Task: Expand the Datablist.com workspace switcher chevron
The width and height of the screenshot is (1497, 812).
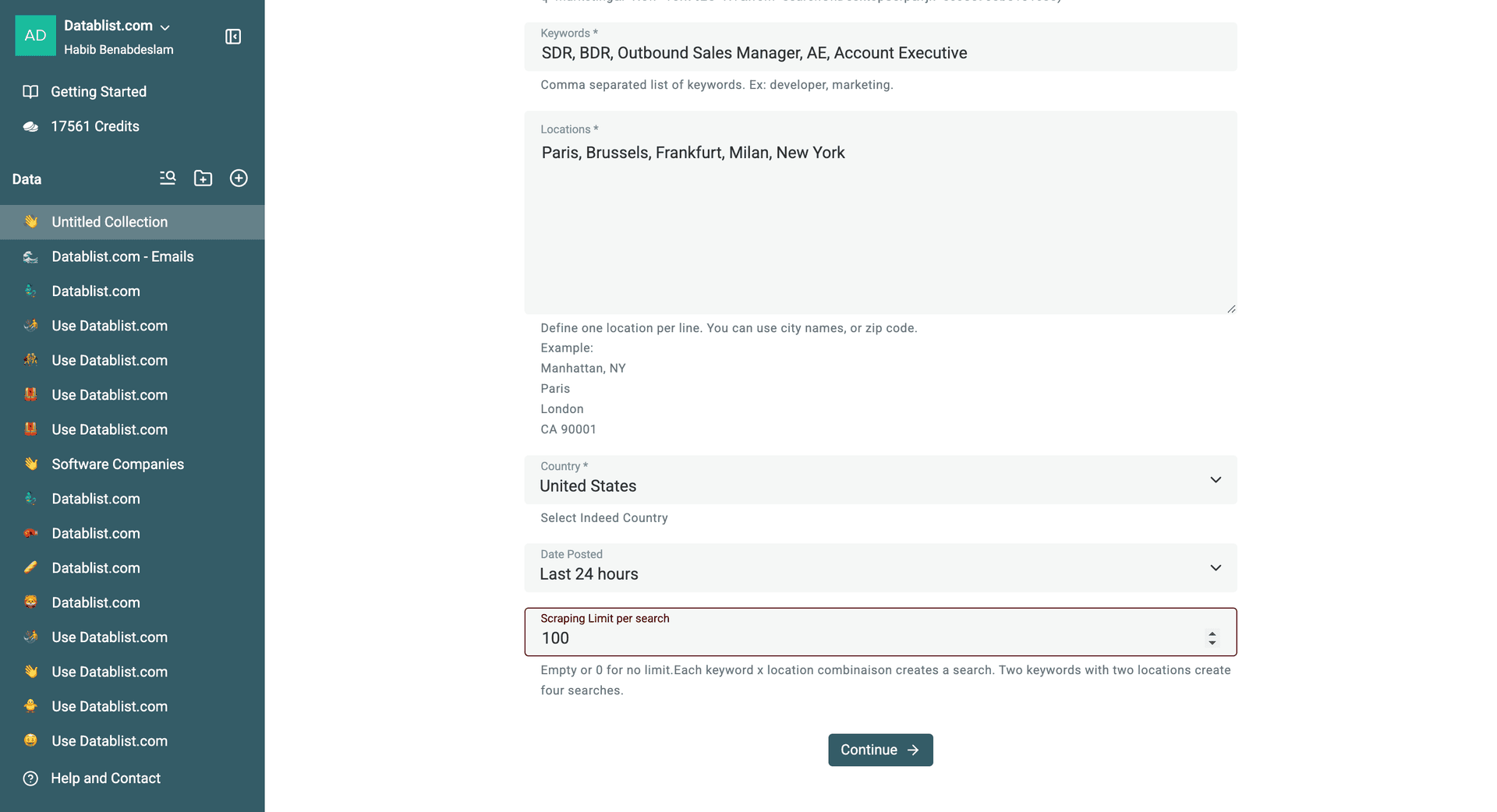Action: pos(165,26)
